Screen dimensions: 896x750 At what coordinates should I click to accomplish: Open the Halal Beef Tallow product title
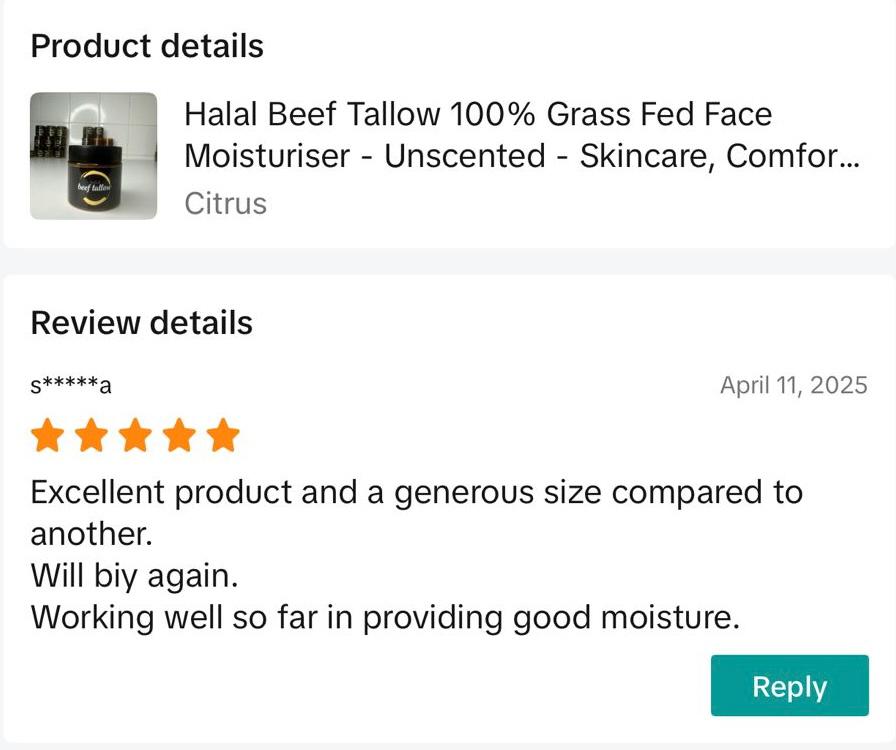coord(478,115)
